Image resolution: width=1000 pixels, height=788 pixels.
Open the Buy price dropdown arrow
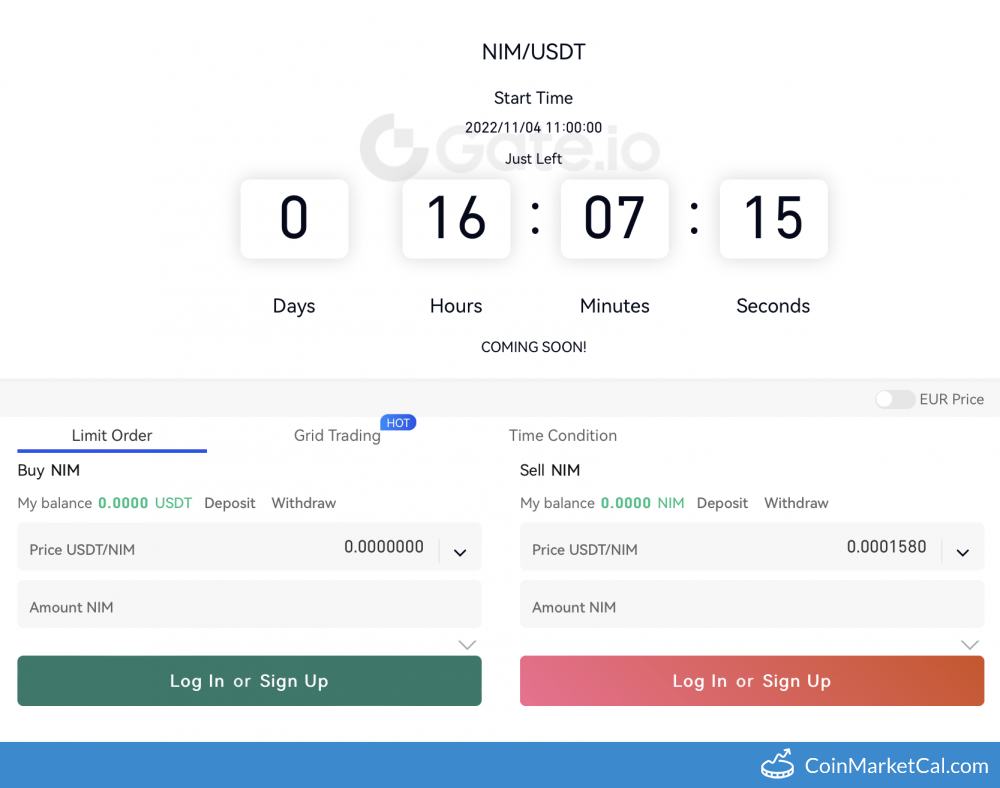[460, 552]
